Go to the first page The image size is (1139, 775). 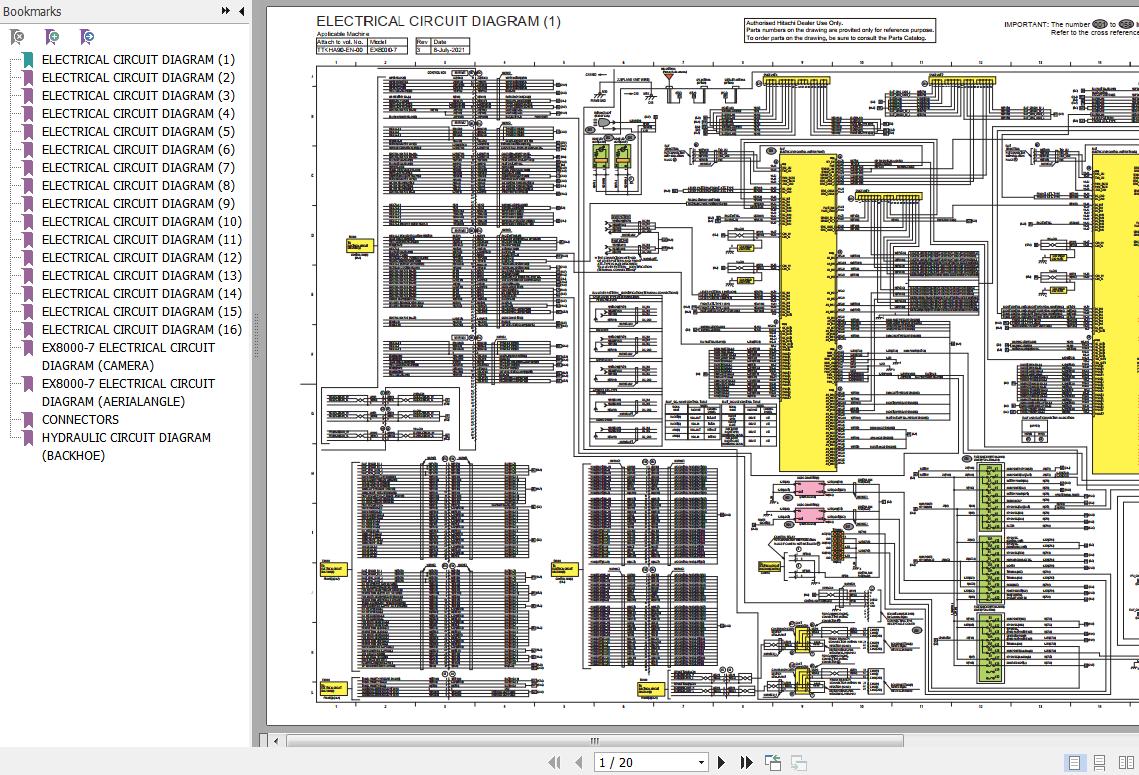554,763
